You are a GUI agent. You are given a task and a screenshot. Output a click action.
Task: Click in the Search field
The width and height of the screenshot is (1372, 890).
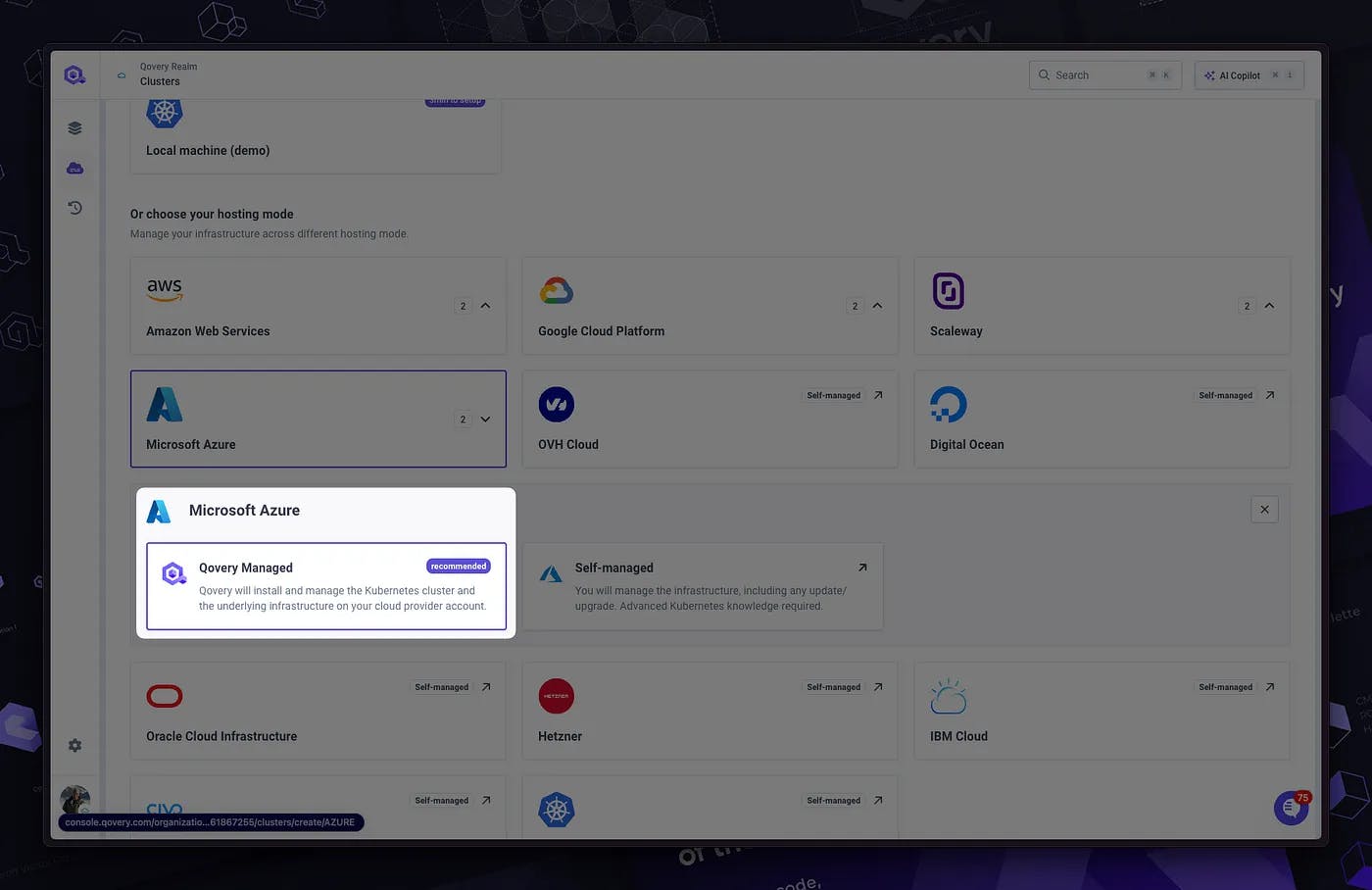pos(1104,75)
